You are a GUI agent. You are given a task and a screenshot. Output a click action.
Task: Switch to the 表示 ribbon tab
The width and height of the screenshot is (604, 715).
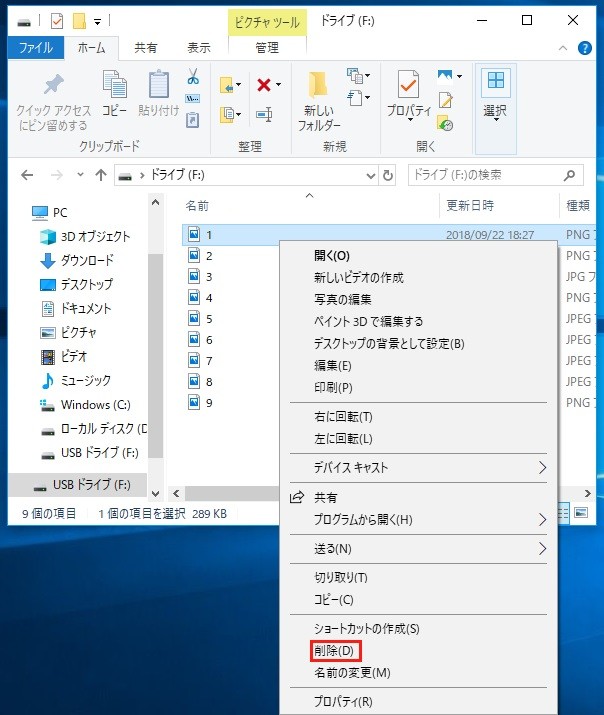(x=199, y=46)
